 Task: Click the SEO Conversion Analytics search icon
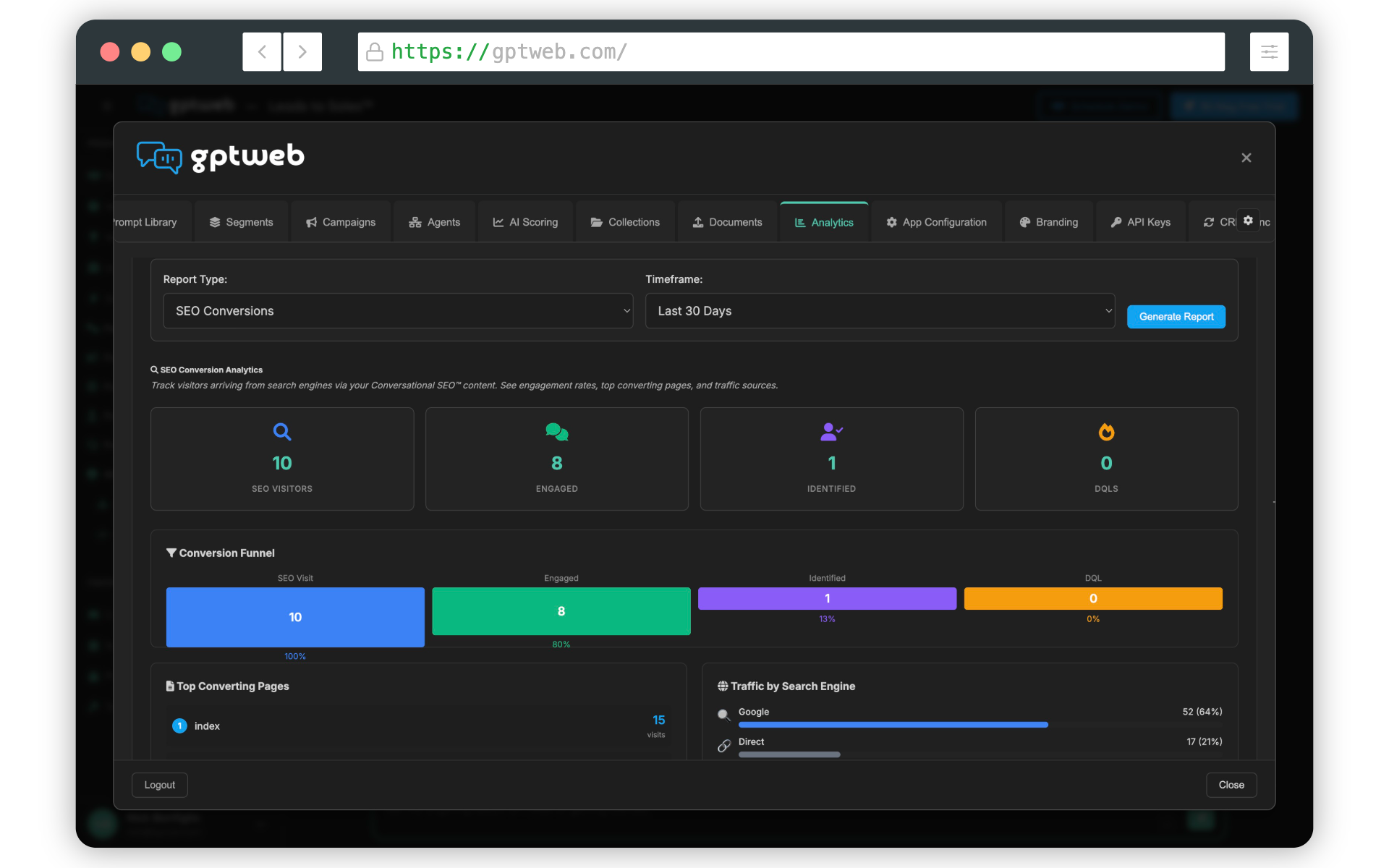pyautogui.click(x=154, y=370)
